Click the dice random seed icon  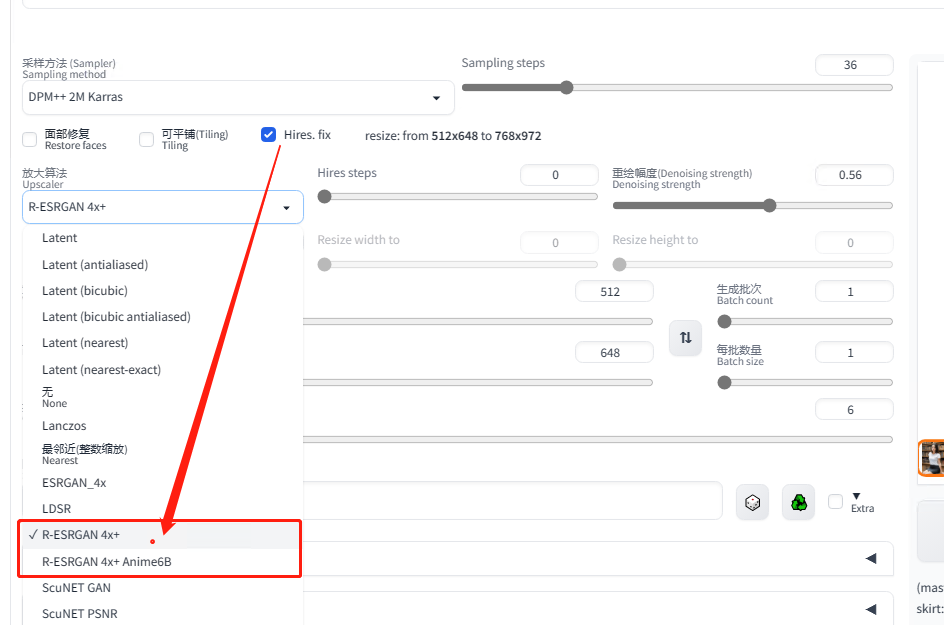[x=752, y=502]
